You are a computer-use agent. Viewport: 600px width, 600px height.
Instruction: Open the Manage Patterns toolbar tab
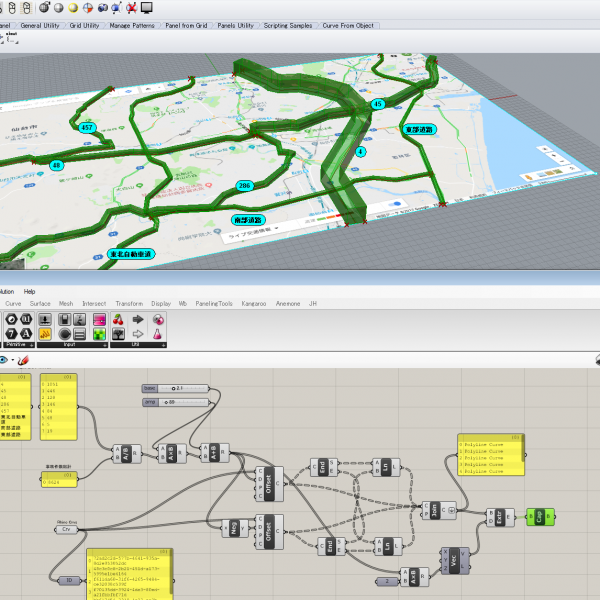[x=132, y=26]
